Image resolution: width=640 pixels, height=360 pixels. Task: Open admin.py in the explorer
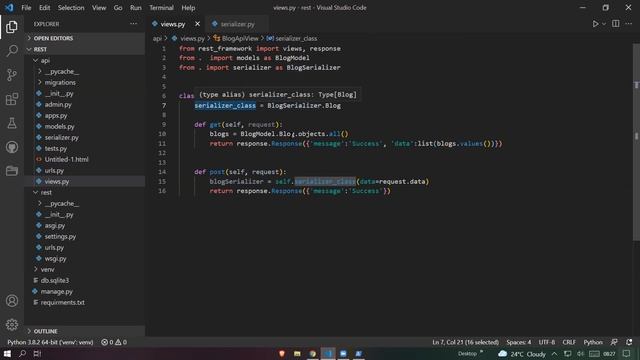85,104
